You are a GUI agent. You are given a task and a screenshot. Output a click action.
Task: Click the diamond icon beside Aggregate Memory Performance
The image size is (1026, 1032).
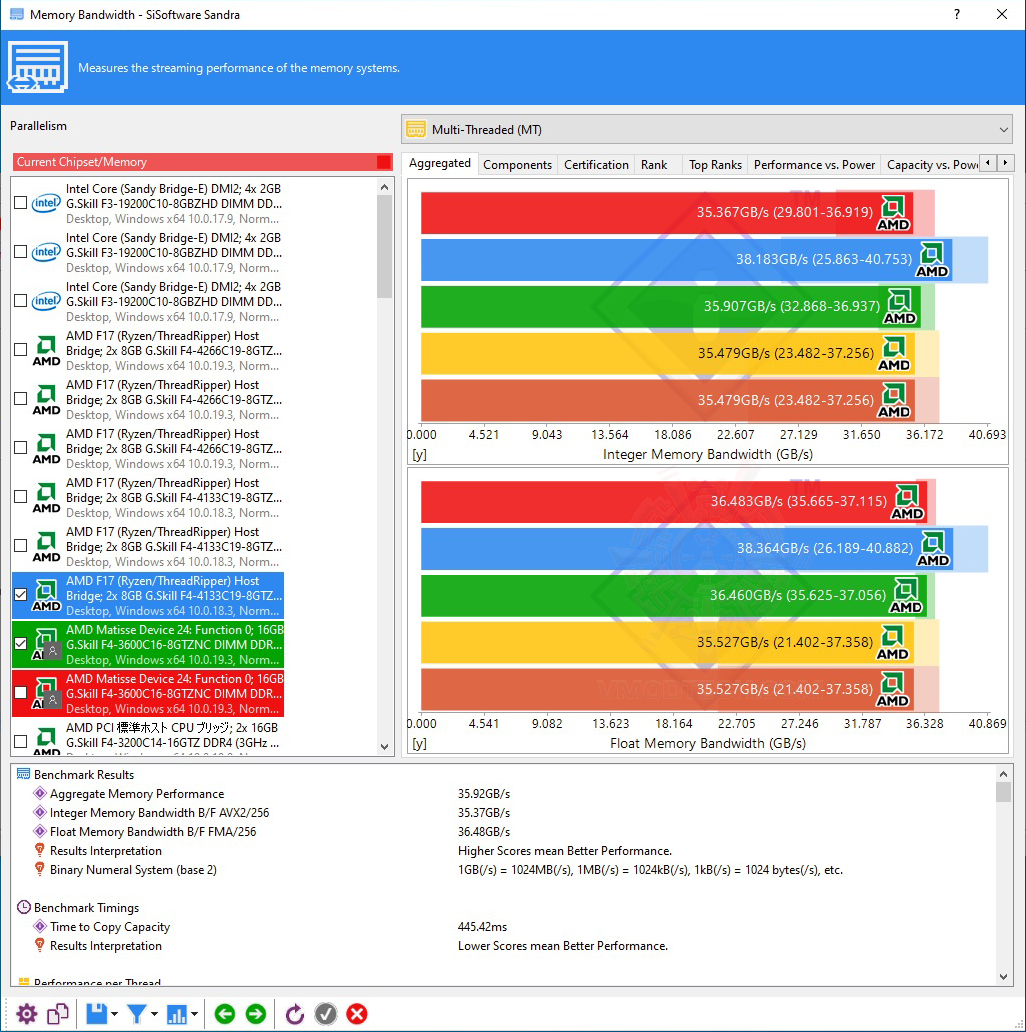pyautogui.click(x=39, y=793)
